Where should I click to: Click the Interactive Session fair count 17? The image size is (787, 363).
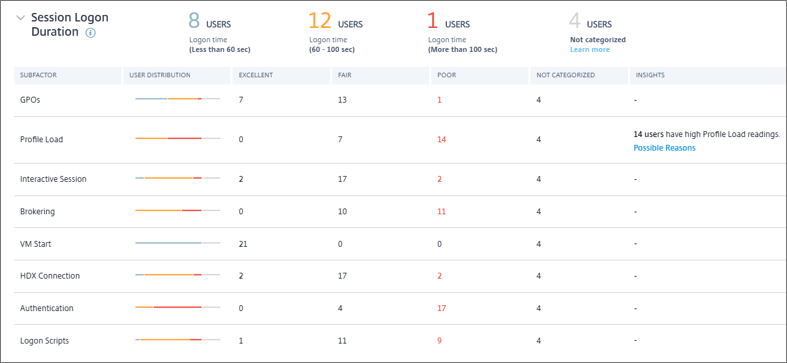tap(342, 179)
